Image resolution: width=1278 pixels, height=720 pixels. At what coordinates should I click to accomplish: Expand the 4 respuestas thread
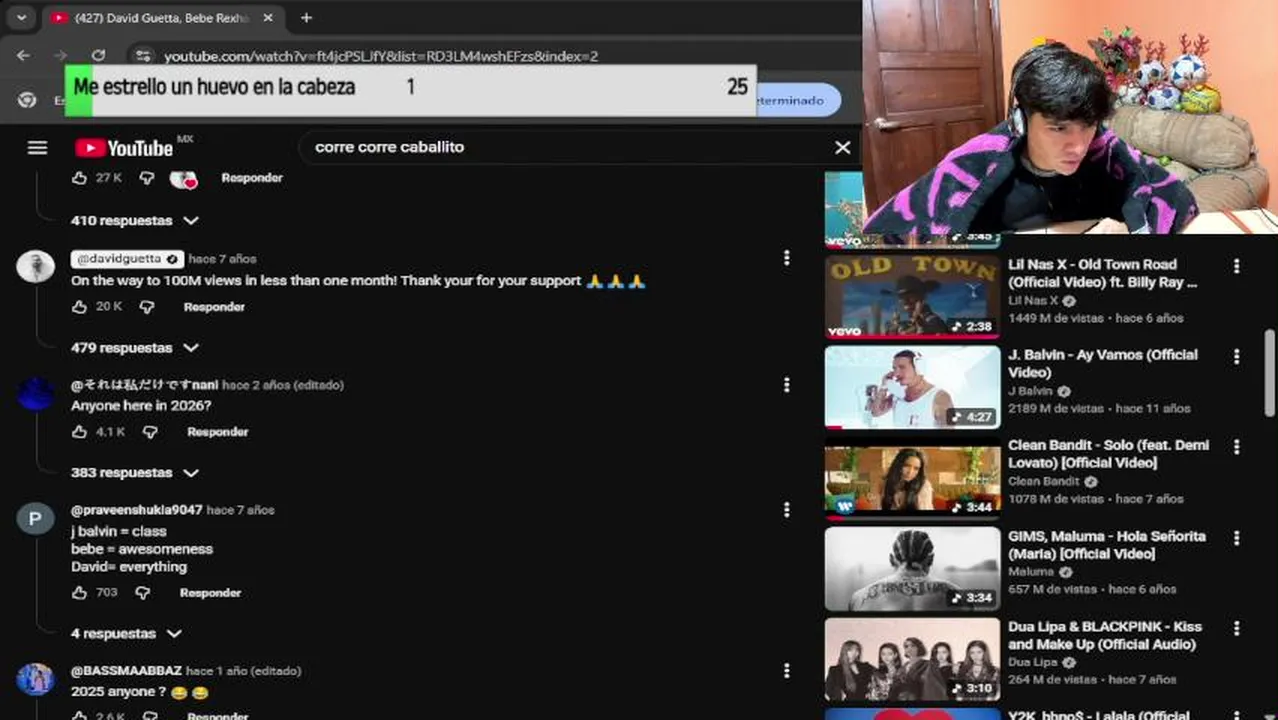pyautogui.click(x=127, y=634)
